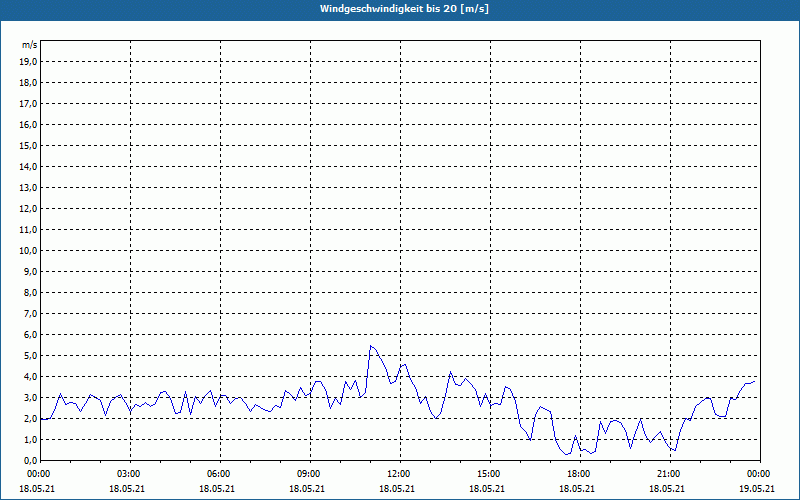Image resolution: width=800 pixels, height=500 pixels.
Task: Select the 10,0 y-axis label
Action: [29, 250]
